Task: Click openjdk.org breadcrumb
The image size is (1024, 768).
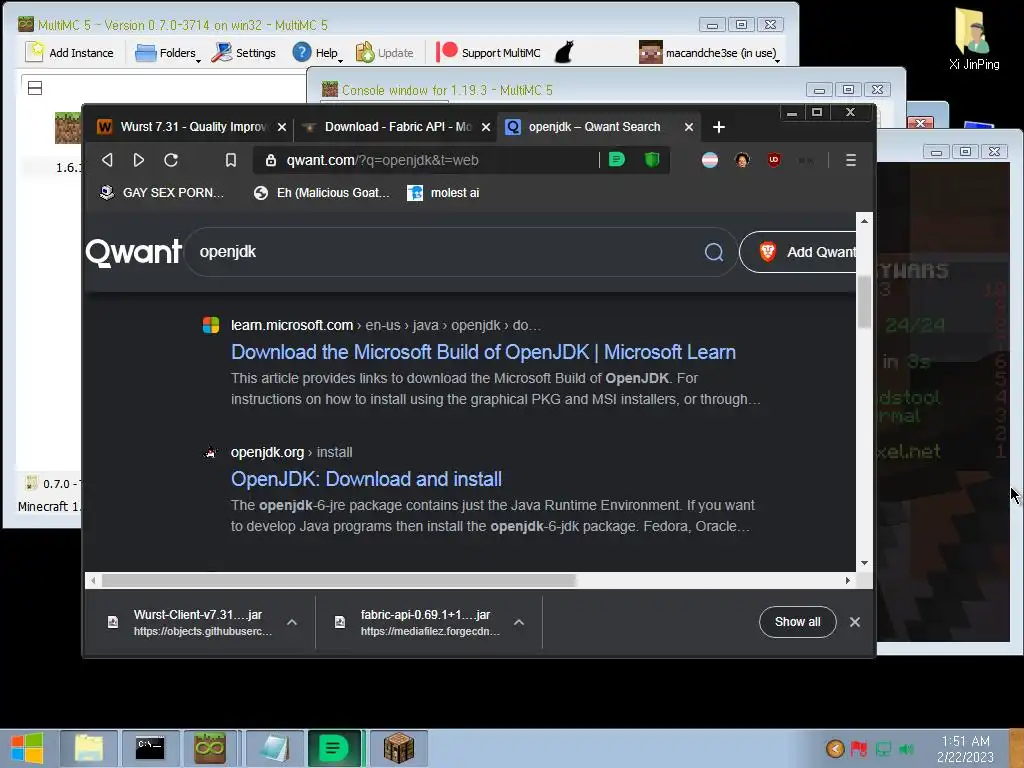Action: [267, 452]
